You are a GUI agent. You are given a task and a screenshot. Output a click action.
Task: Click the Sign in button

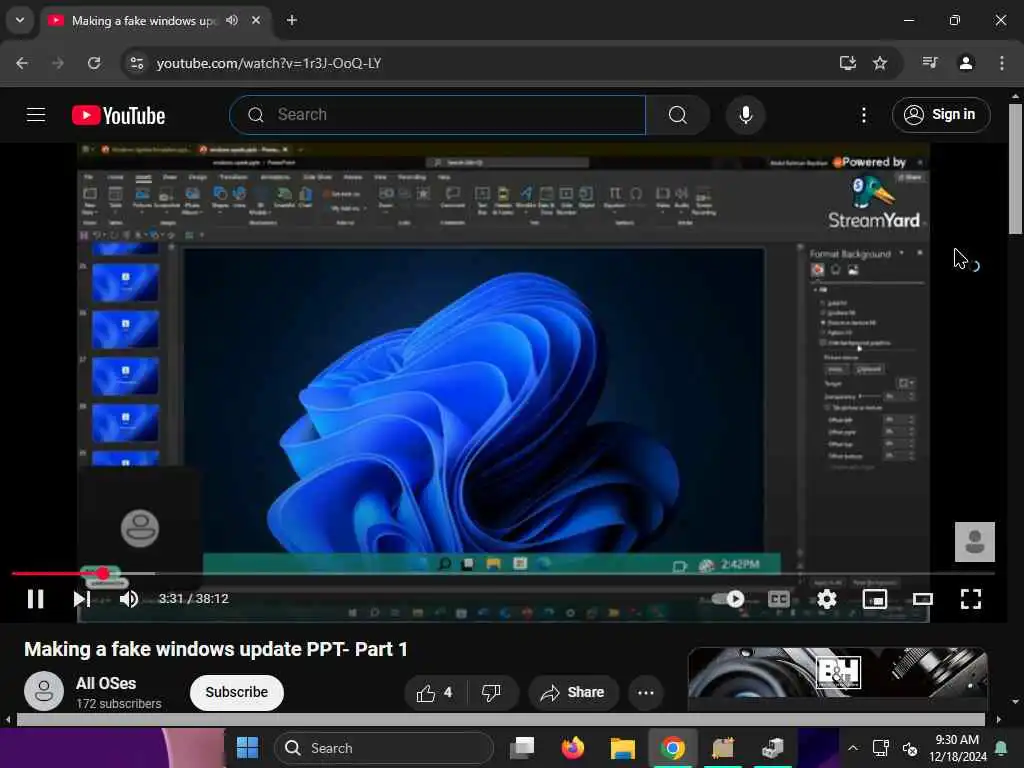(x=941, y=115)
